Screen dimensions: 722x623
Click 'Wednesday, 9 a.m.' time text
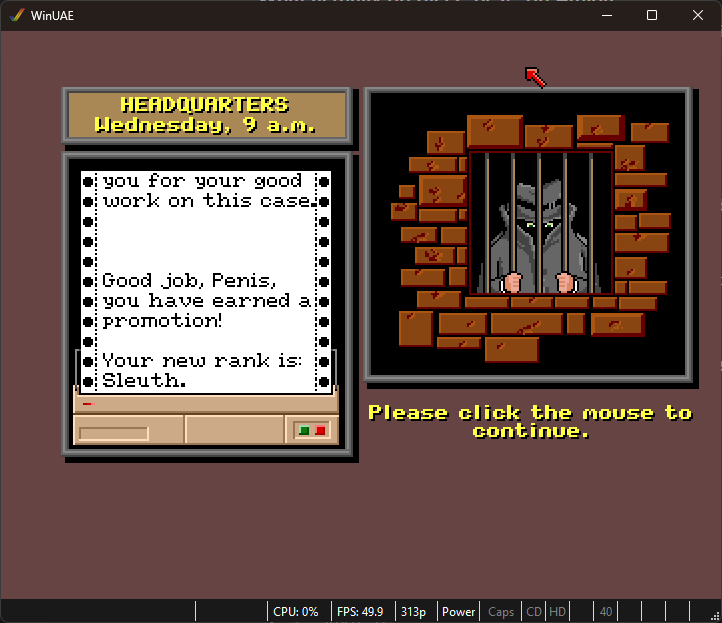(x=205, y=125)
